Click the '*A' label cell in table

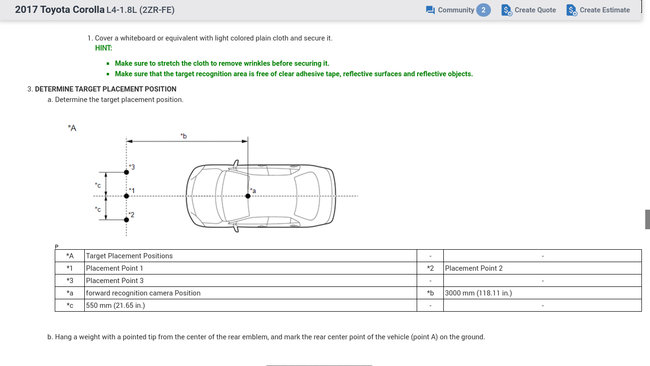pyautogui.click(x=70, y=256)
